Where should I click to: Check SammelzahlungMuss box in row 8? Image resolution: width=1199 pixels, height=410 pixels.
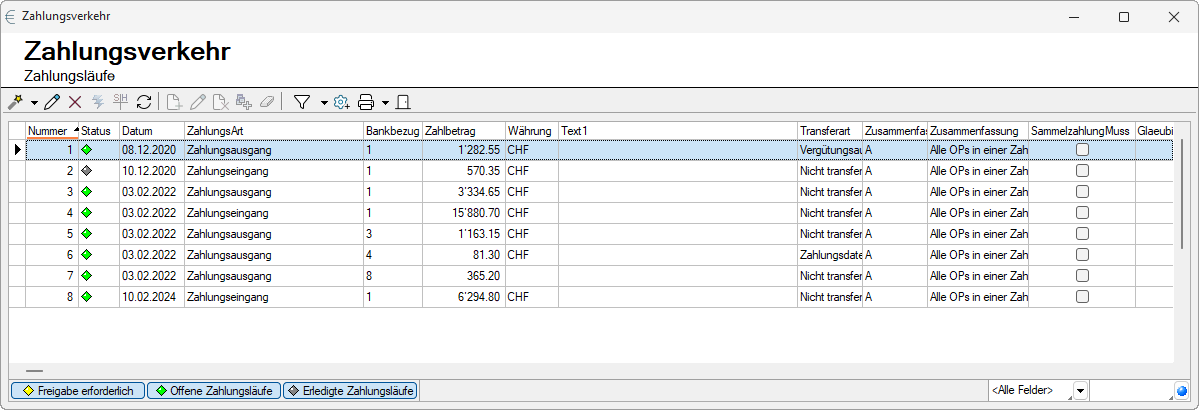pos(1082,297)
